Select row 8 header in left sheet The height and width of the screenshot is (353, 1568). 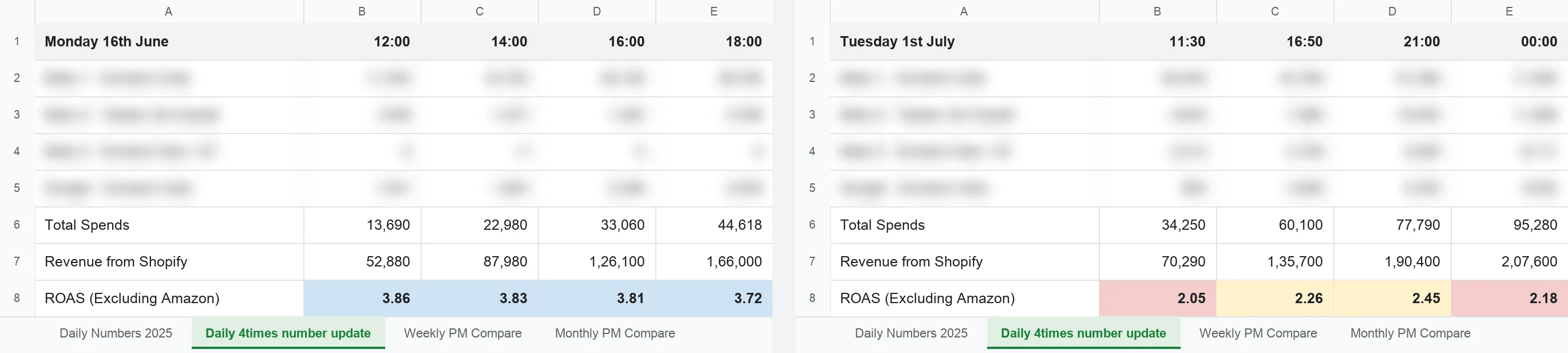click(x=17, y=298)
